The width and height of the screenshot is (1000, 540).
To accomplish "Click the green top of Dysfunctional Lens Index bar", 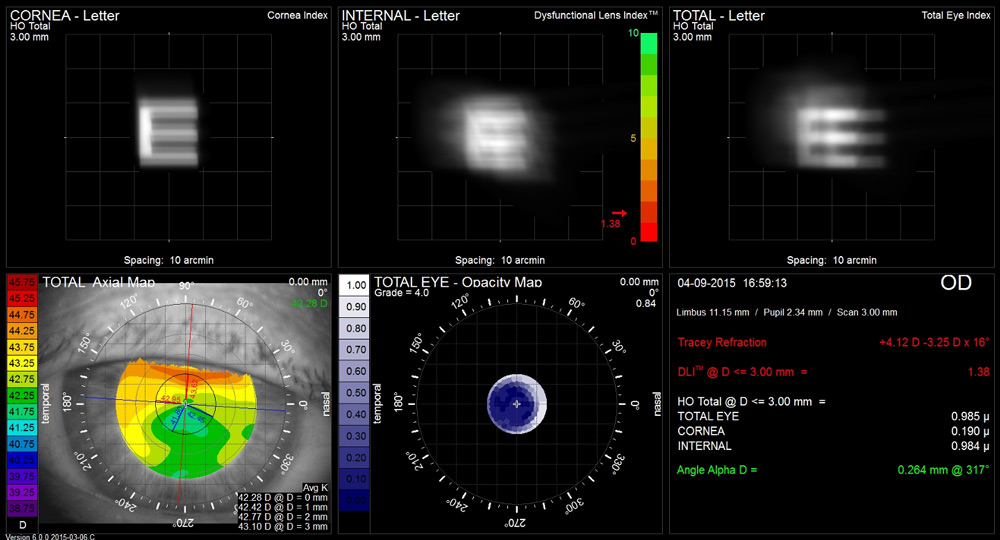I will [x=648, y=42].
